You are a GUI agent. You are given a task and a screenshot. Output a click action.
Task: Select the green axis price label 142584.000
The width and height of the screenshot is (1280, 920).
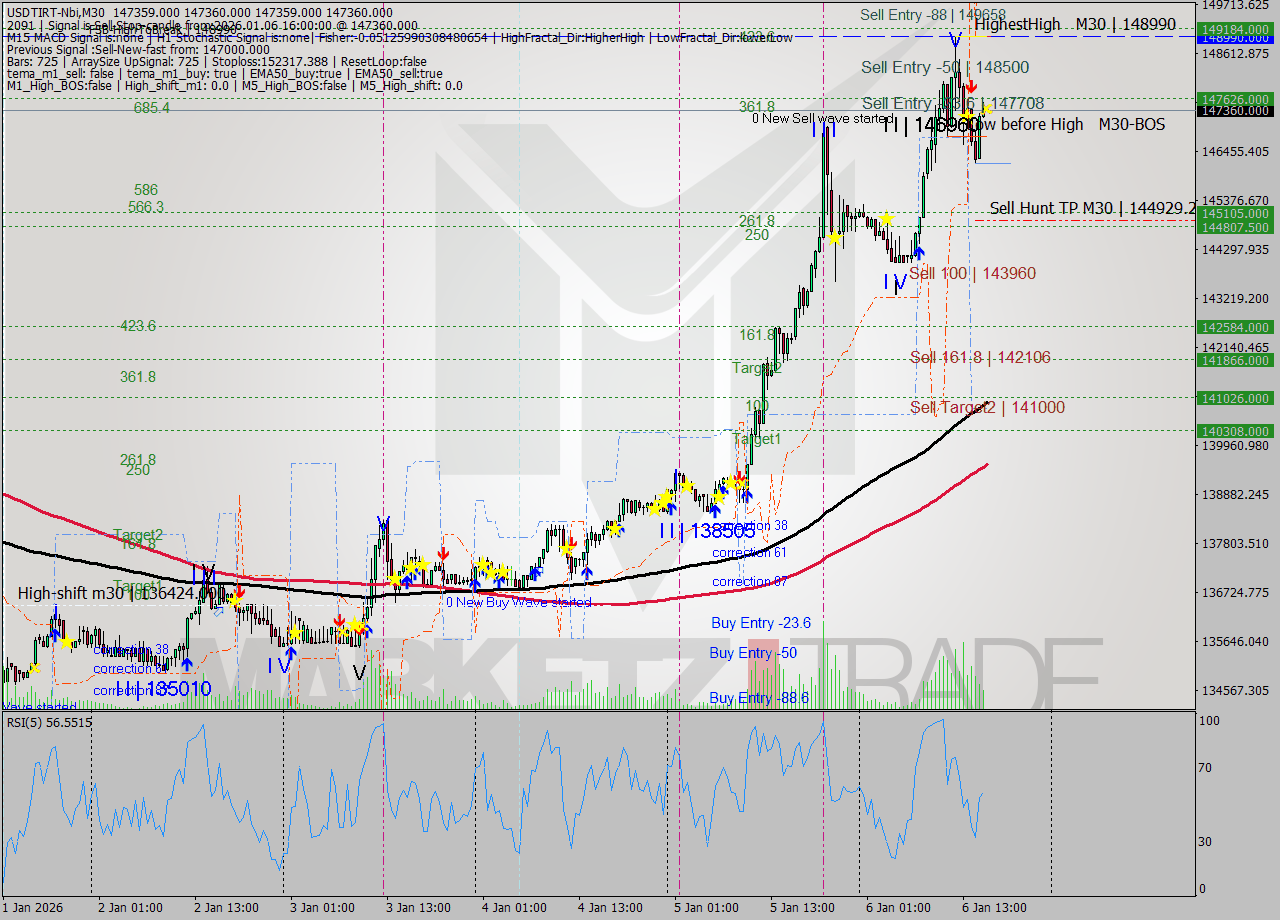pos(1235,327)
